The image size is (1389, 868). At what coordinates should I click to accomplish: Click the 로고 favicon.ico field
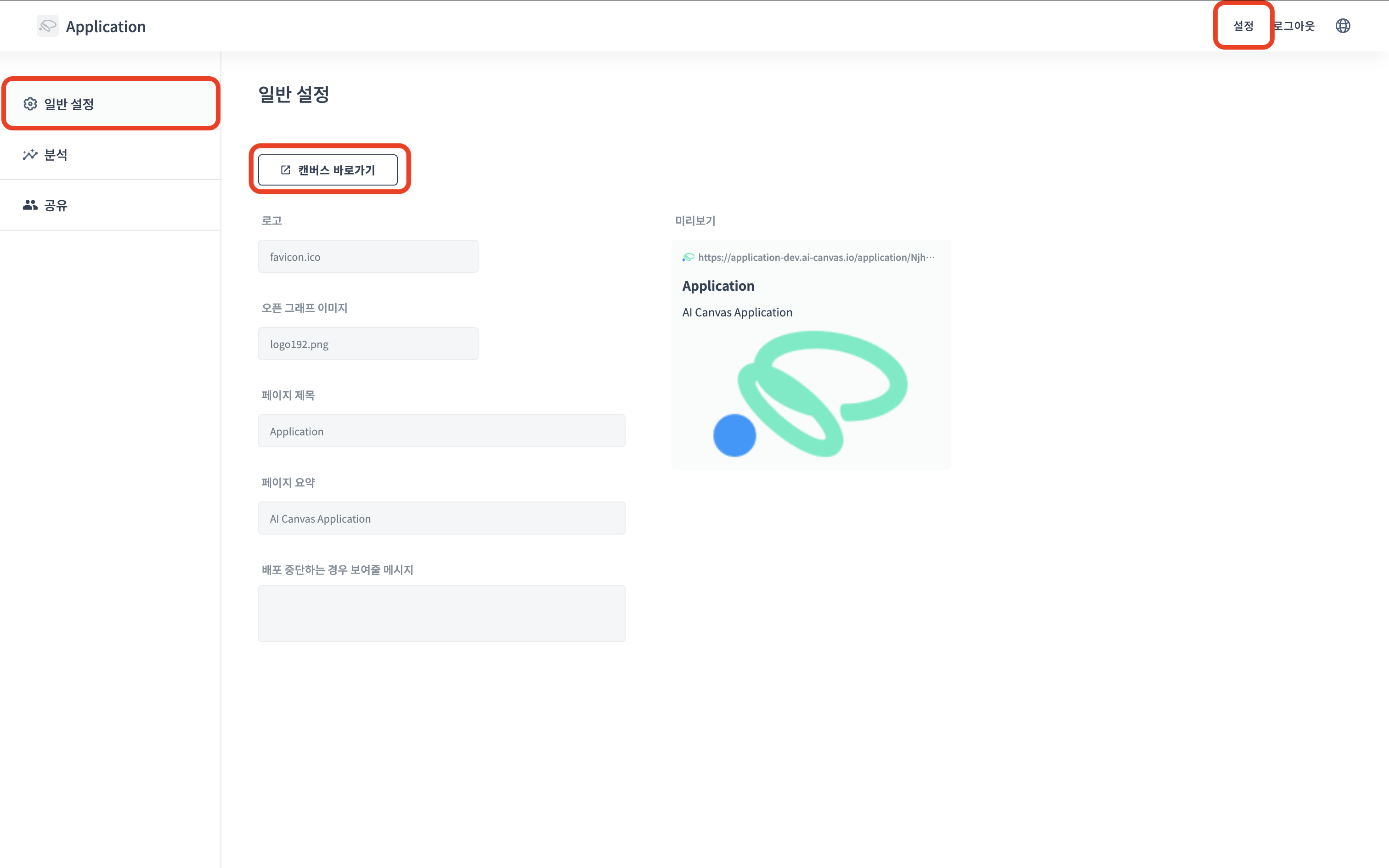point(368,257)
